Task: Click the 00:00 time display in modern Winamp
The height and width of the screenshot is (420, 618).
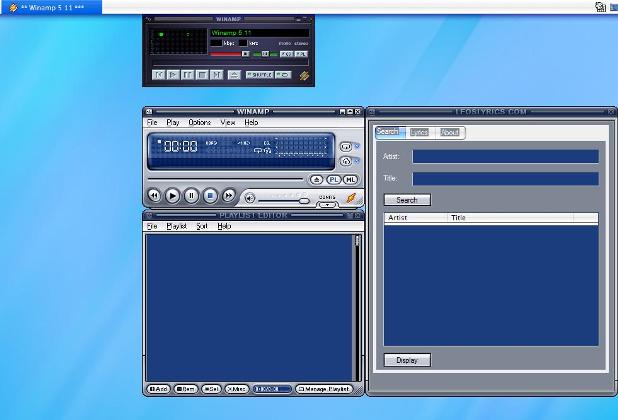Action: click(181, 147)
